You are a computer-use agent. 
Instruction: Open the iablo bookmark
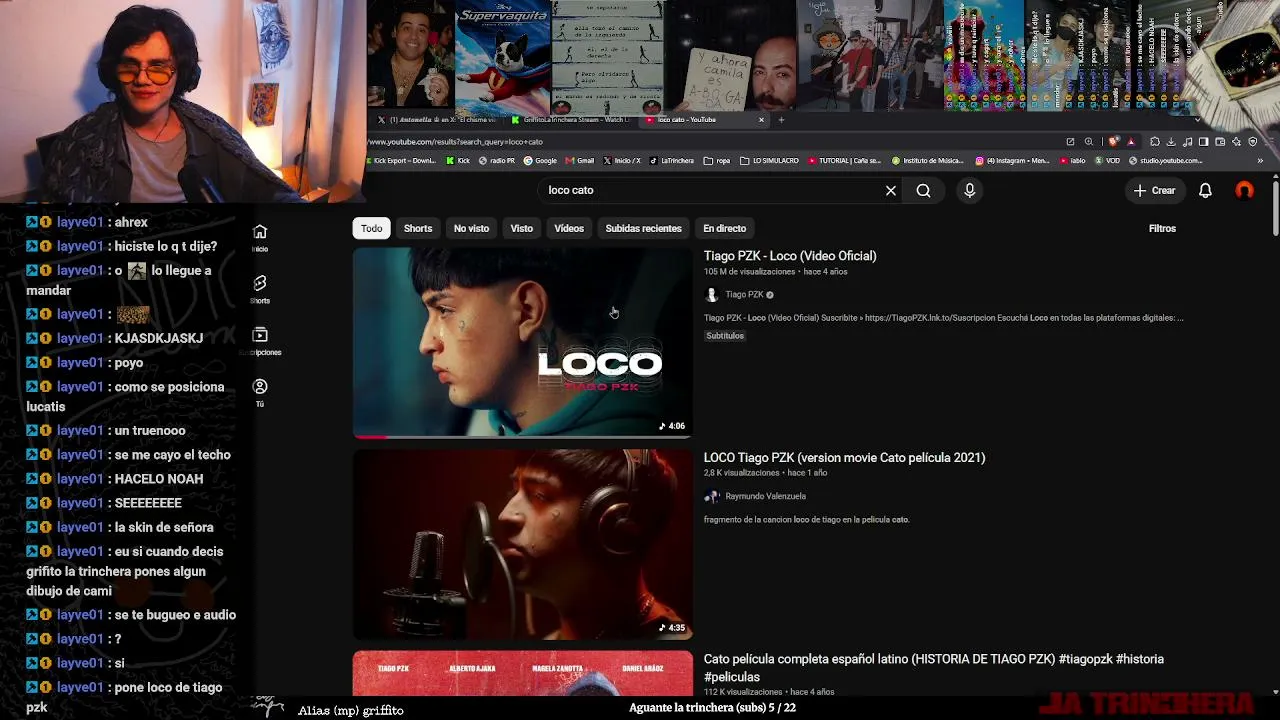[1073, 160]
